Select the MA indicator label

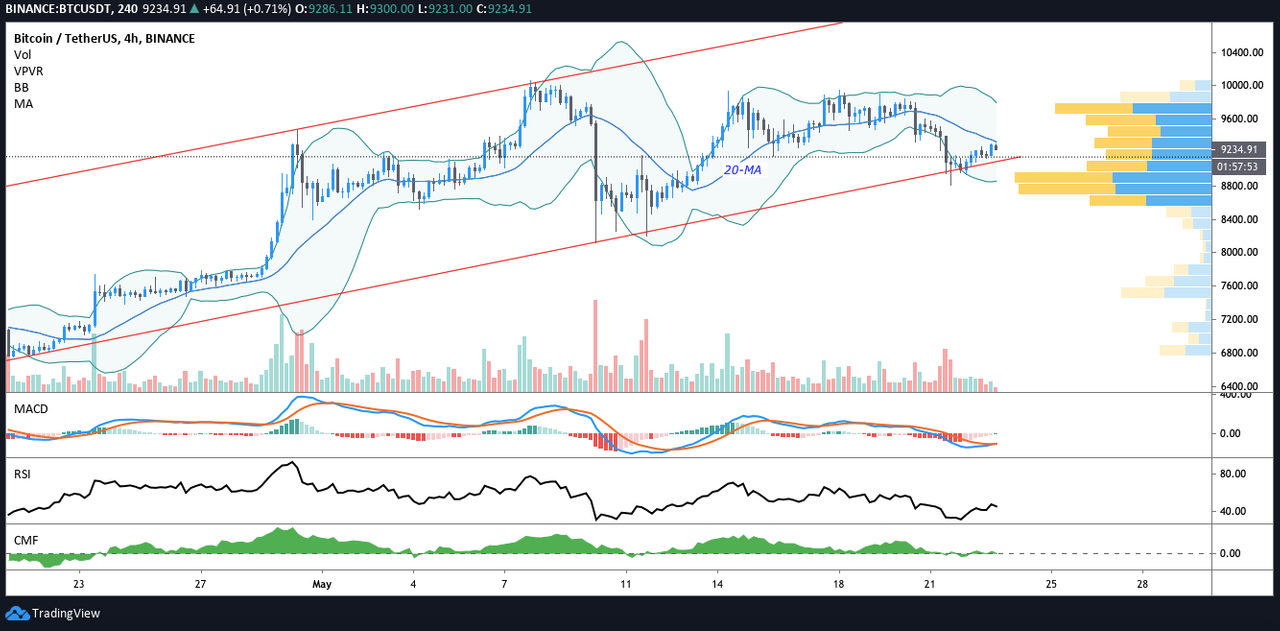point(23,103)
